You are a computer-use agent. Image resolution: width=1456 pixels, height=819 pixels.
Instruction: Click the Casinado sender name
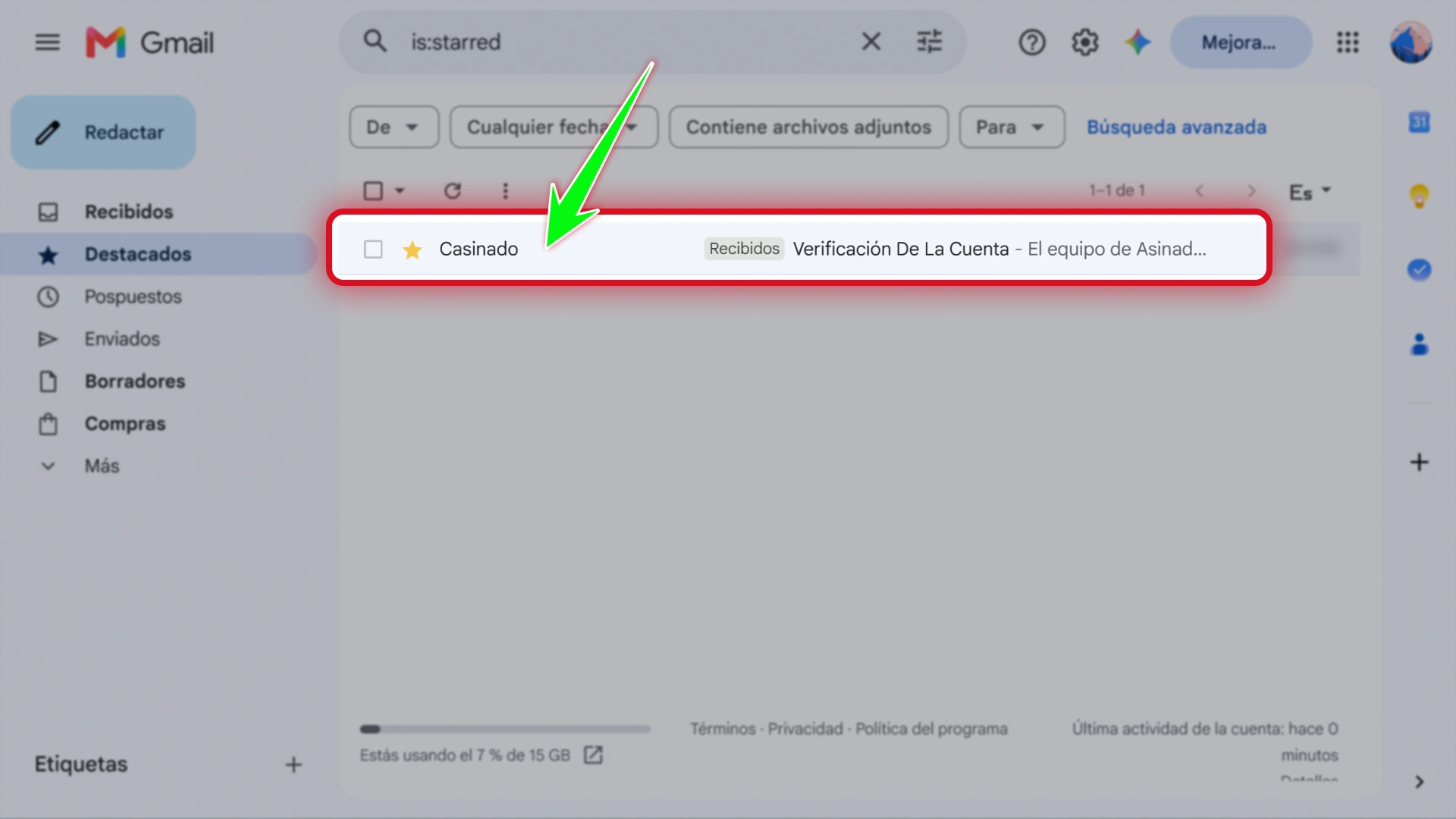479,249
